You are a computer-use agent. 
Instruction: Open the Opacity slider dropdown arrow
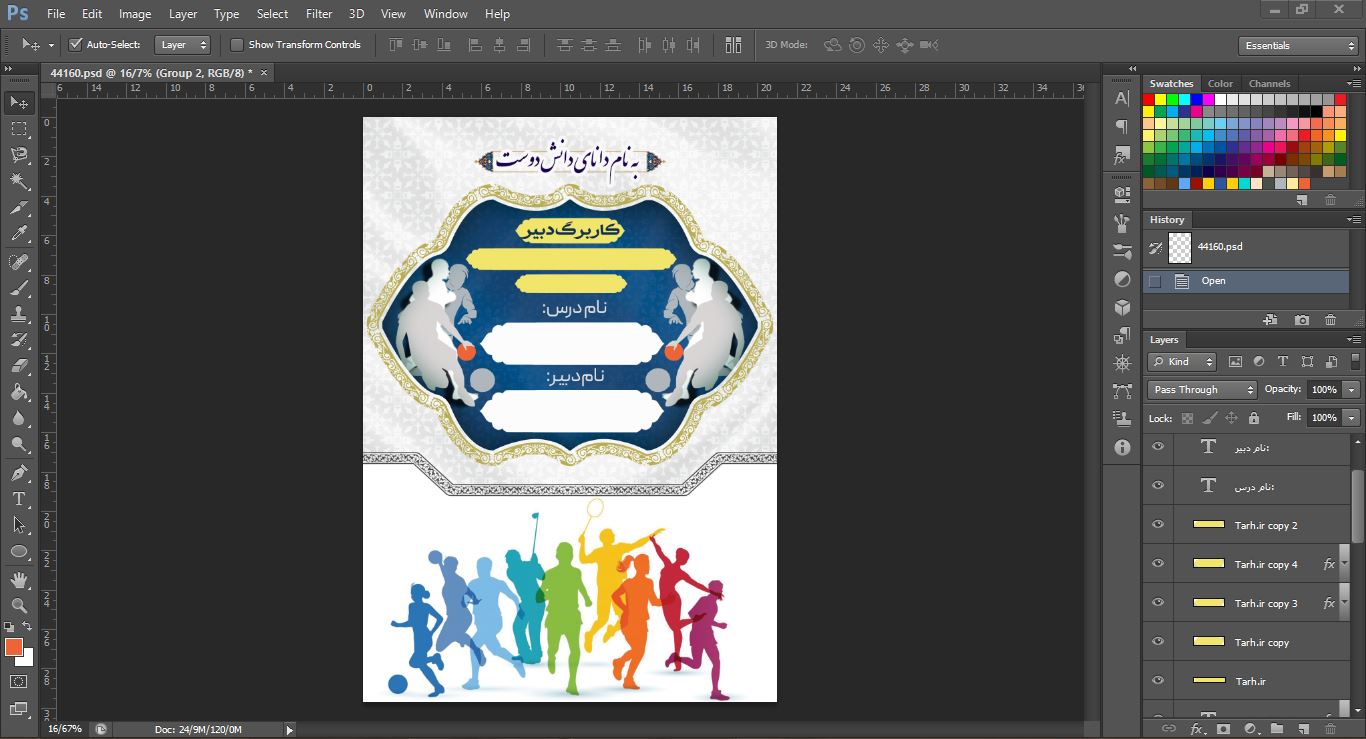click(1352, 390)
